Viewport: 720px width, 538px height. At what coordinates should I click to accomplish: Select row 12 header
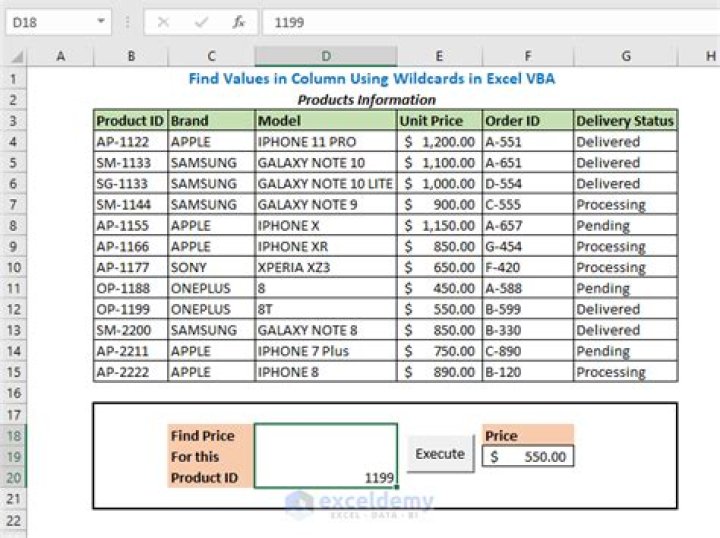(13, 309)
